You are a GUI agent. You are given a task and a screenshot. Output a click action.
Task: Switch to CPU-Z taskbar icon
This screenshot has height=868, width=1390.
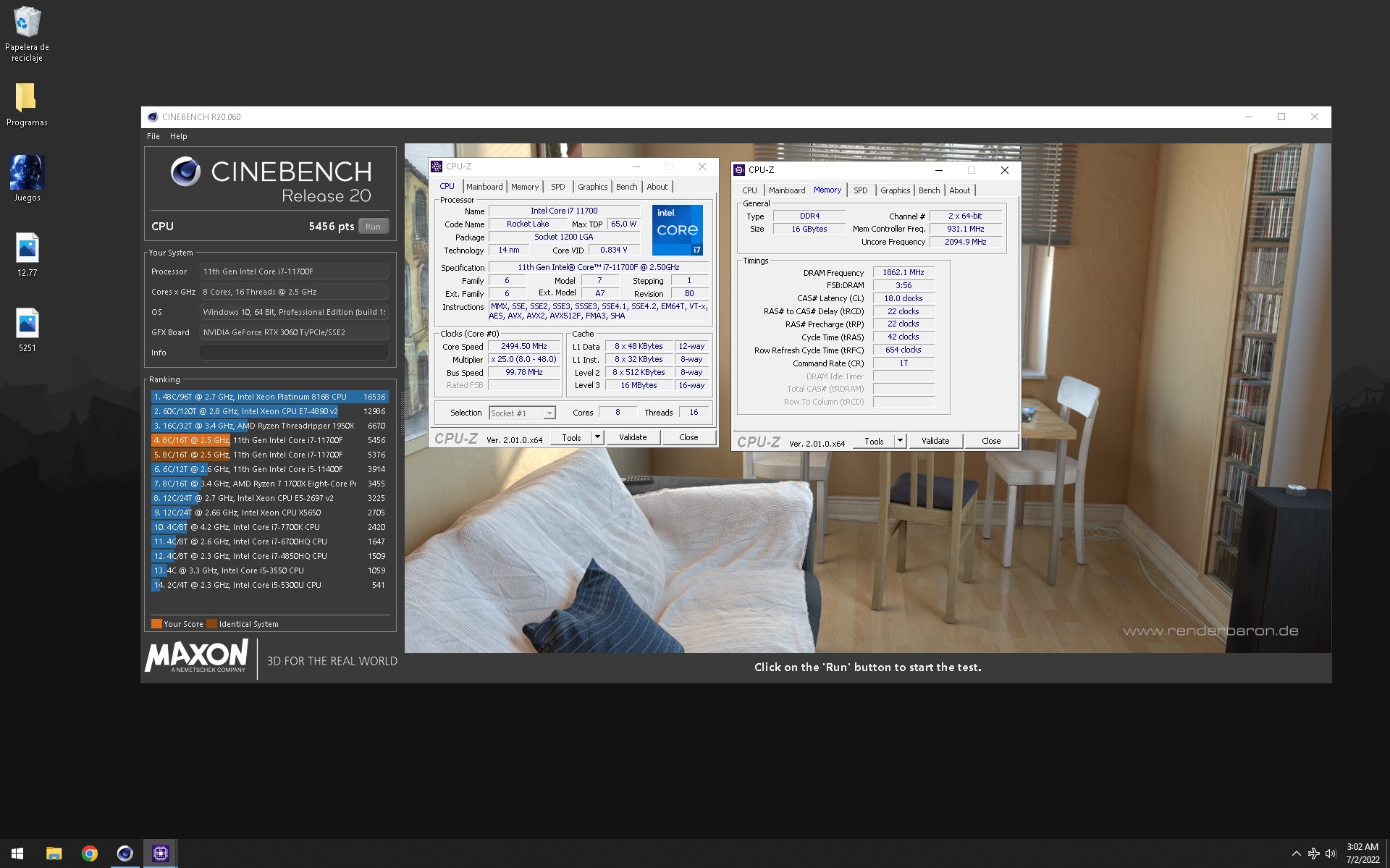point(160,854)
